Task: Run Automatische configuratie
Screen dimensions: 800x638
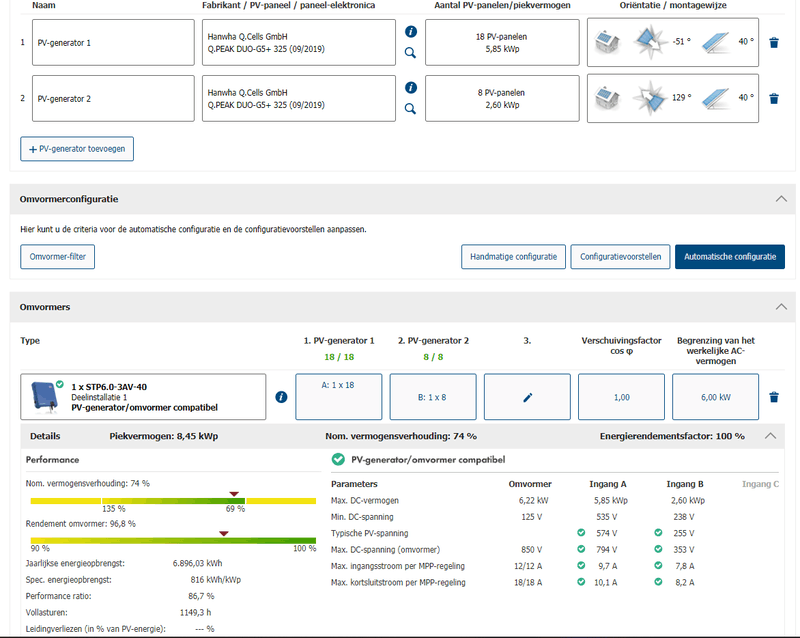Action: [x=729, y=257]
